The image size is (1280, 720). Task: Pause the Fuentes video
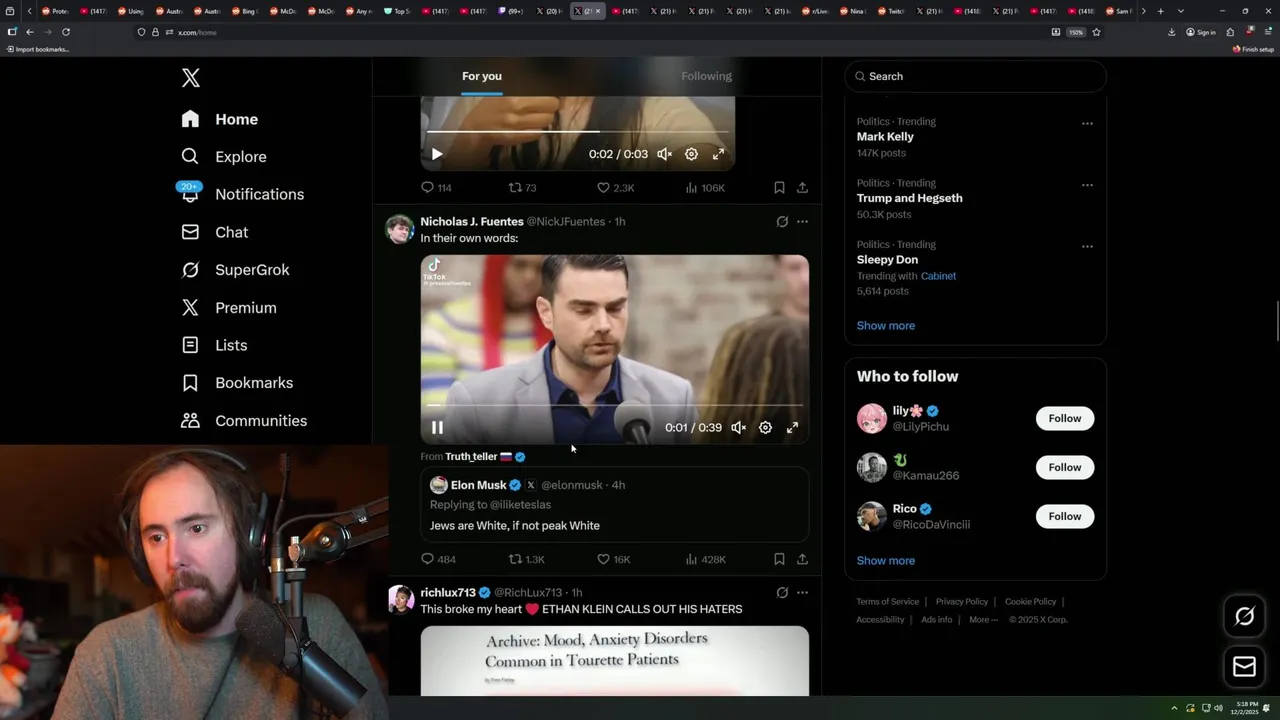[437, 427]
